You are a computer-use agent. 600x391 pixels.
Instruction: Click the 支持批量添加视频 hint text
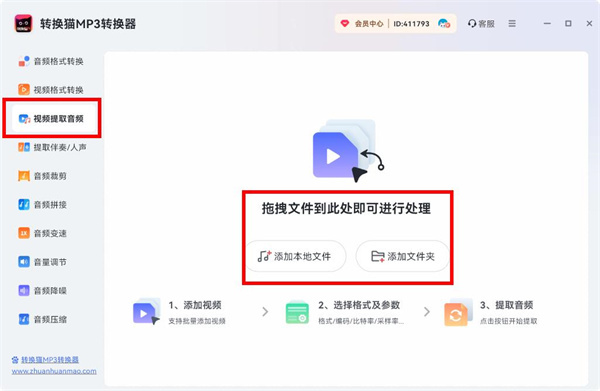(x=197, y=321)
